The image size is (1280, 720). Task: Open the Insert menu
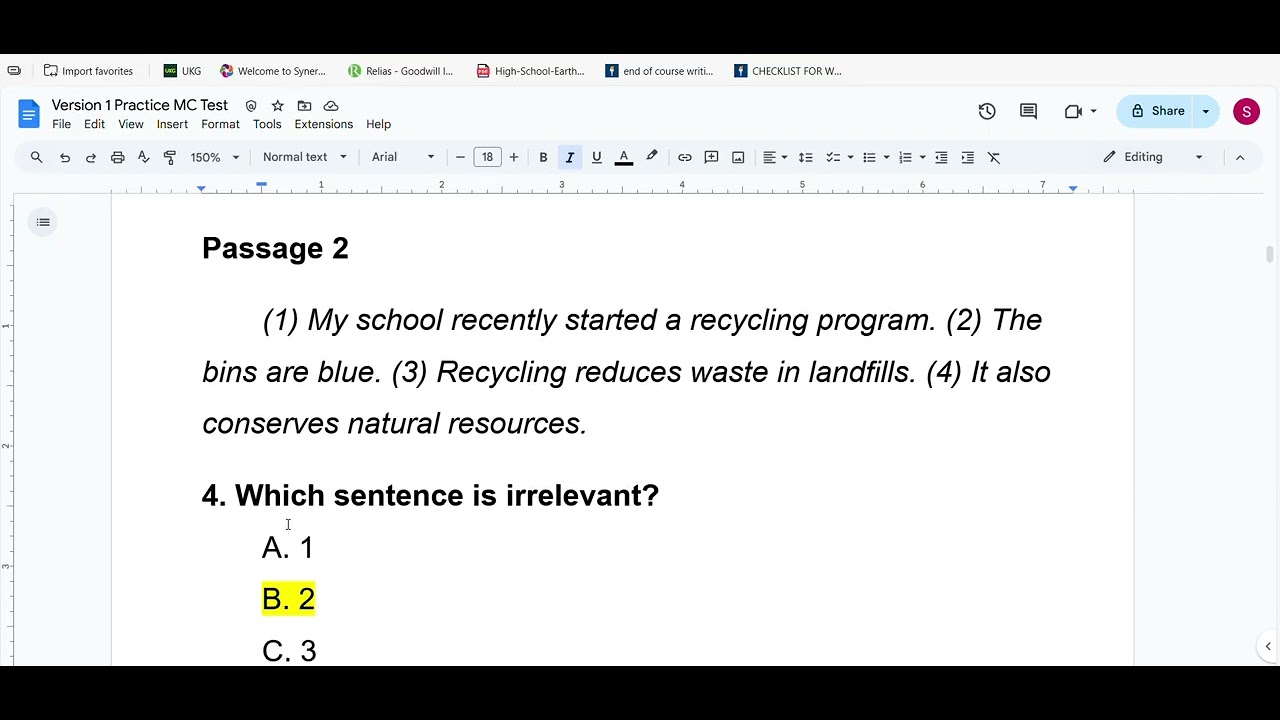tap(172, 124)
